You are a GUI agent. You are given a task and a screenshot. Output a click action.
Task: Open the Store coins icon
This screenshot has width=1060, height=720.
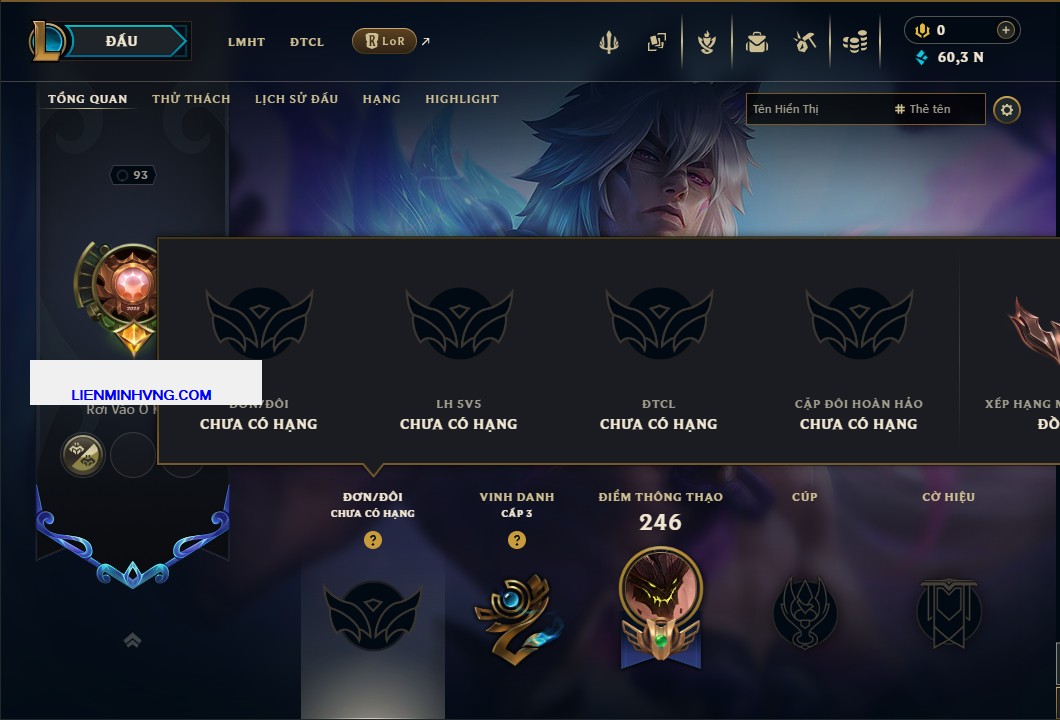[854, 43]
